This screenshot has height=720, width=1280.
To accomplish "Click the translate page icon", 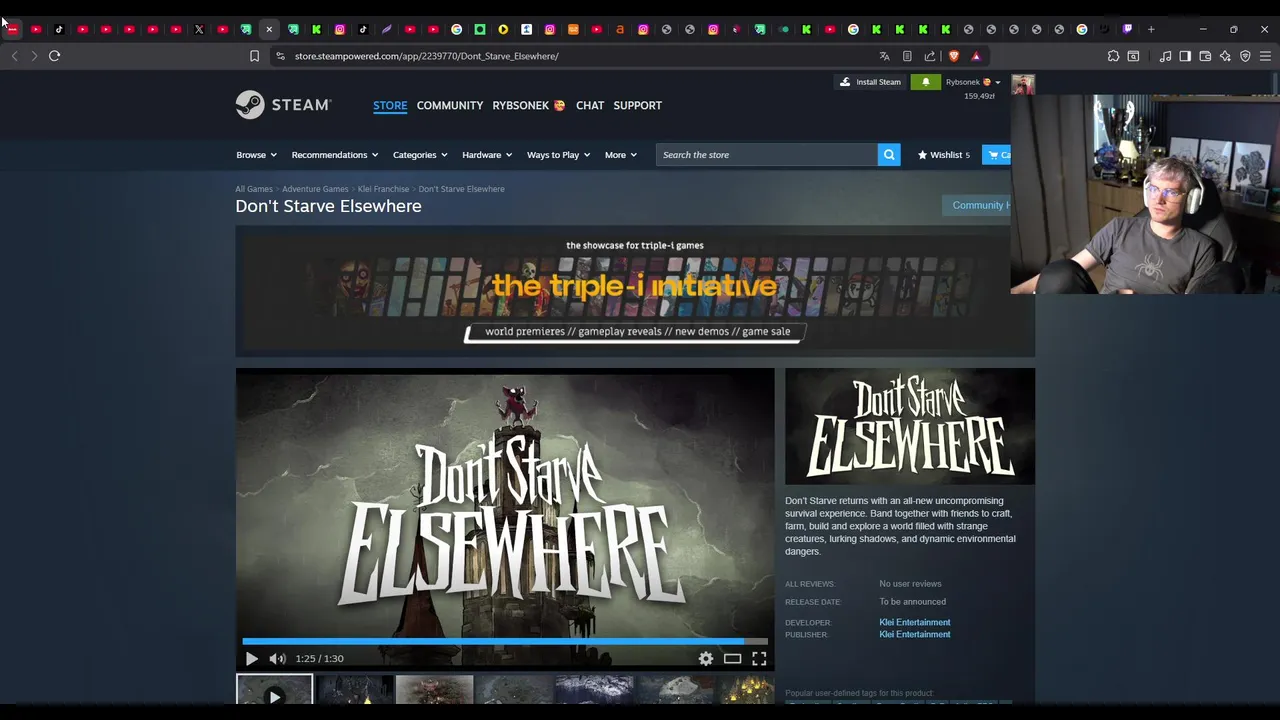I will [884, 56].
